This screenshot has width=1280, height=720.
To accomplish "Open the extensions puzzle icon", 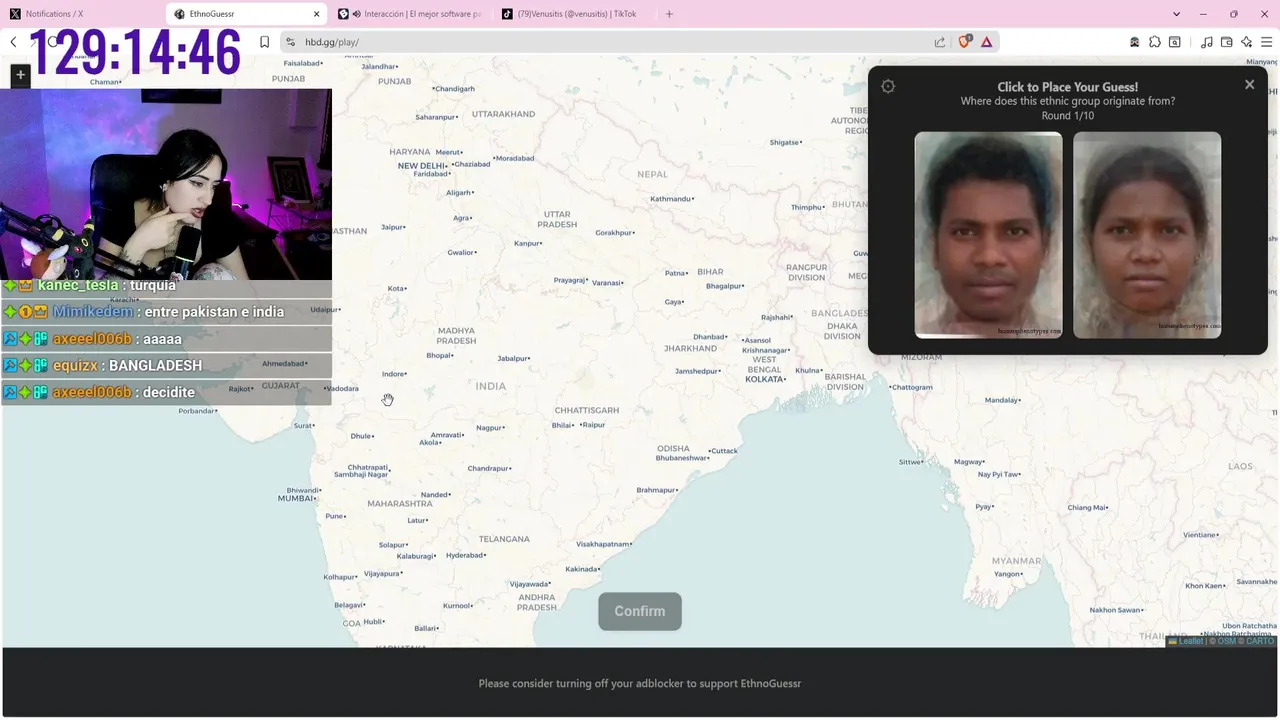I will [x=1155, y=42].
